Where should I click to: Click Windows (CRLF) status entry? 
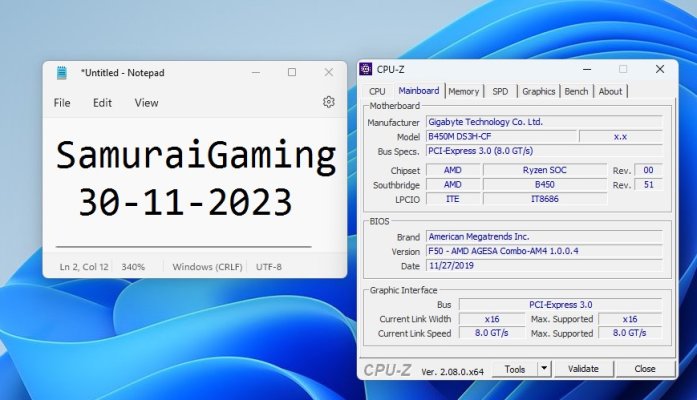click(207, 267)
